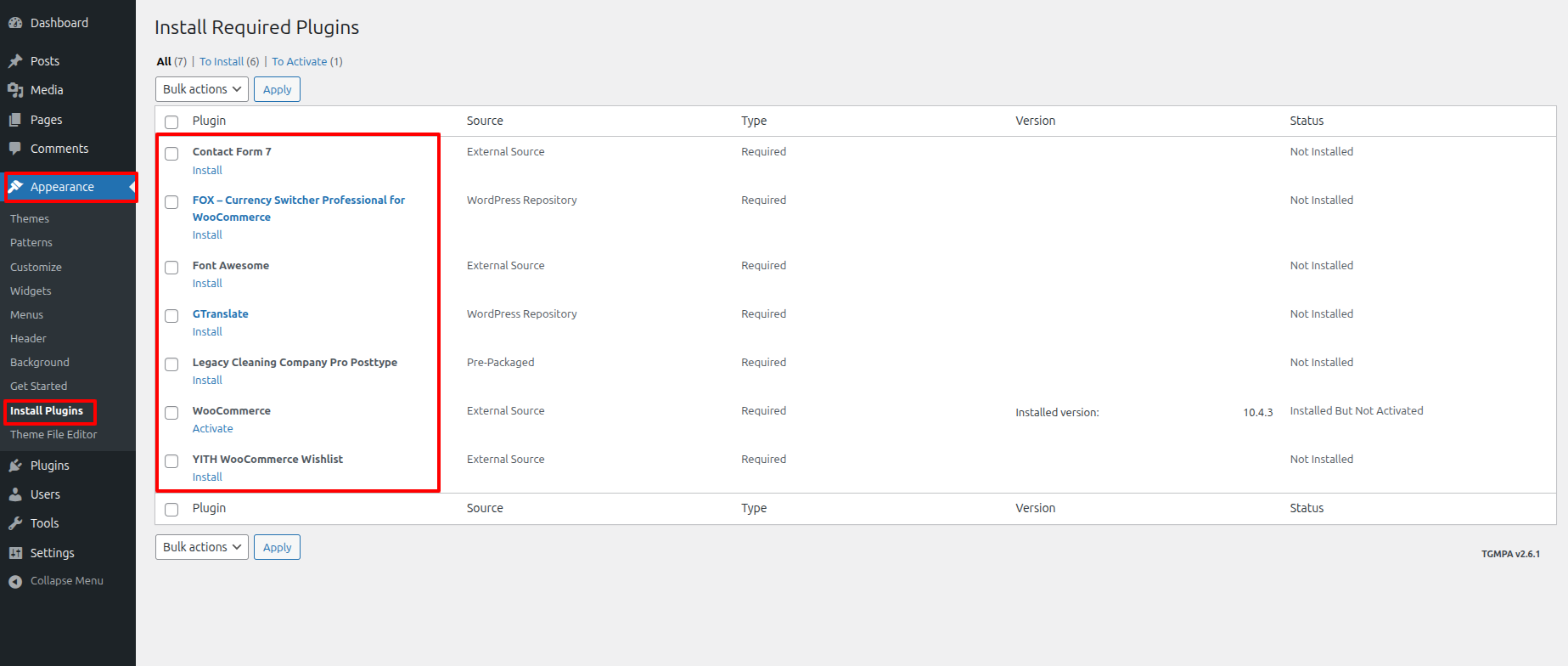Check the Contact Form 7 checkbox
The height and width of the screenshot is (666, 1568).
[x=171, y=154]
